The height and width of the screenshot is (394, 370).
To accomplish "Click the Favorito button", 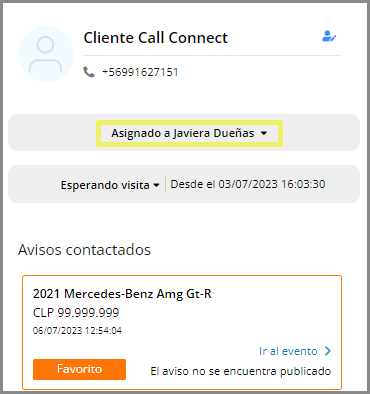I will coord(79,369).
